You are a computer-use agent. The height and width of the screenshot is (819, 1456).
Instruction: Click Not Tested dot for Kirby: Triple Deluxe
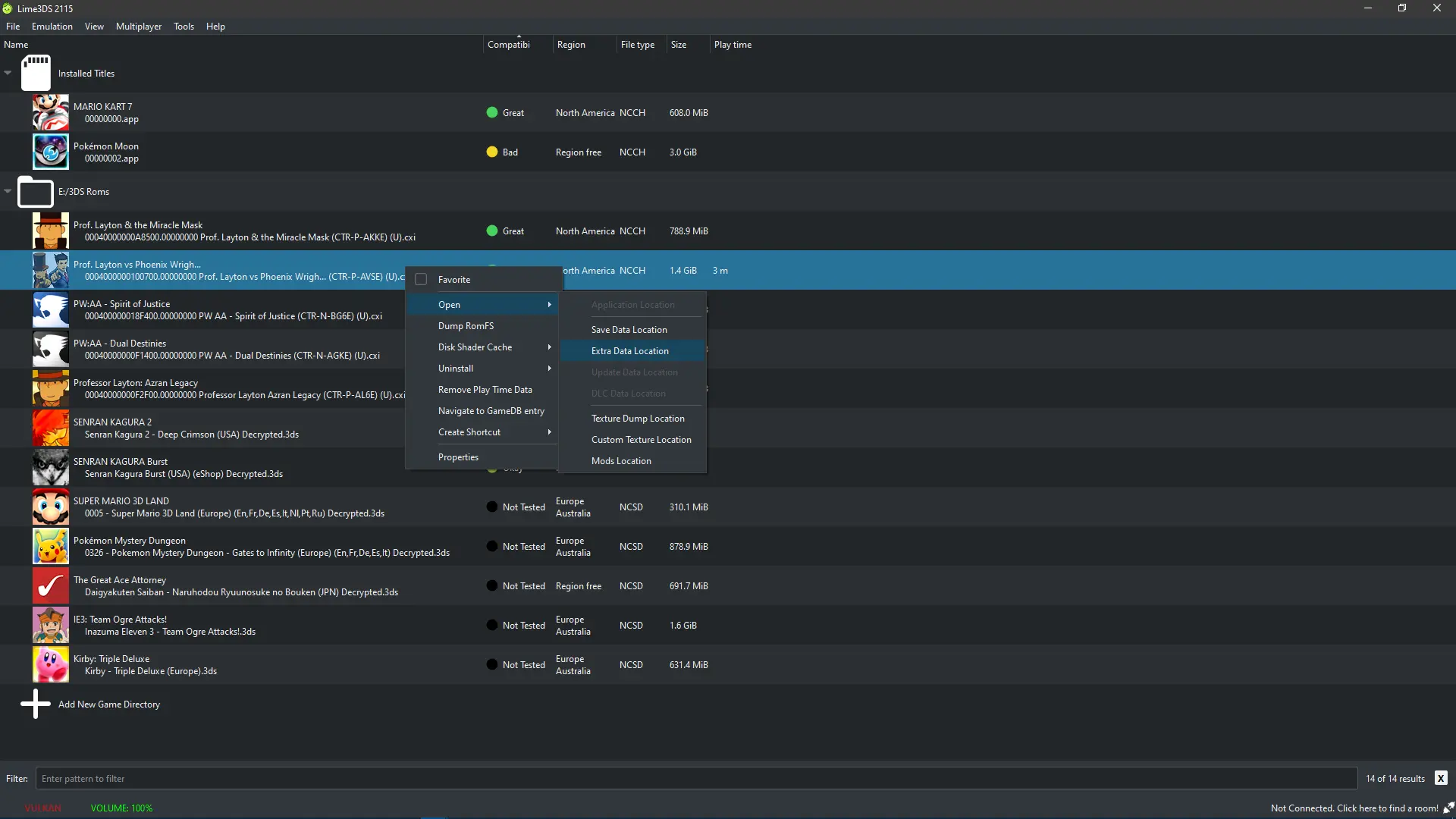[x=492, y=664]
